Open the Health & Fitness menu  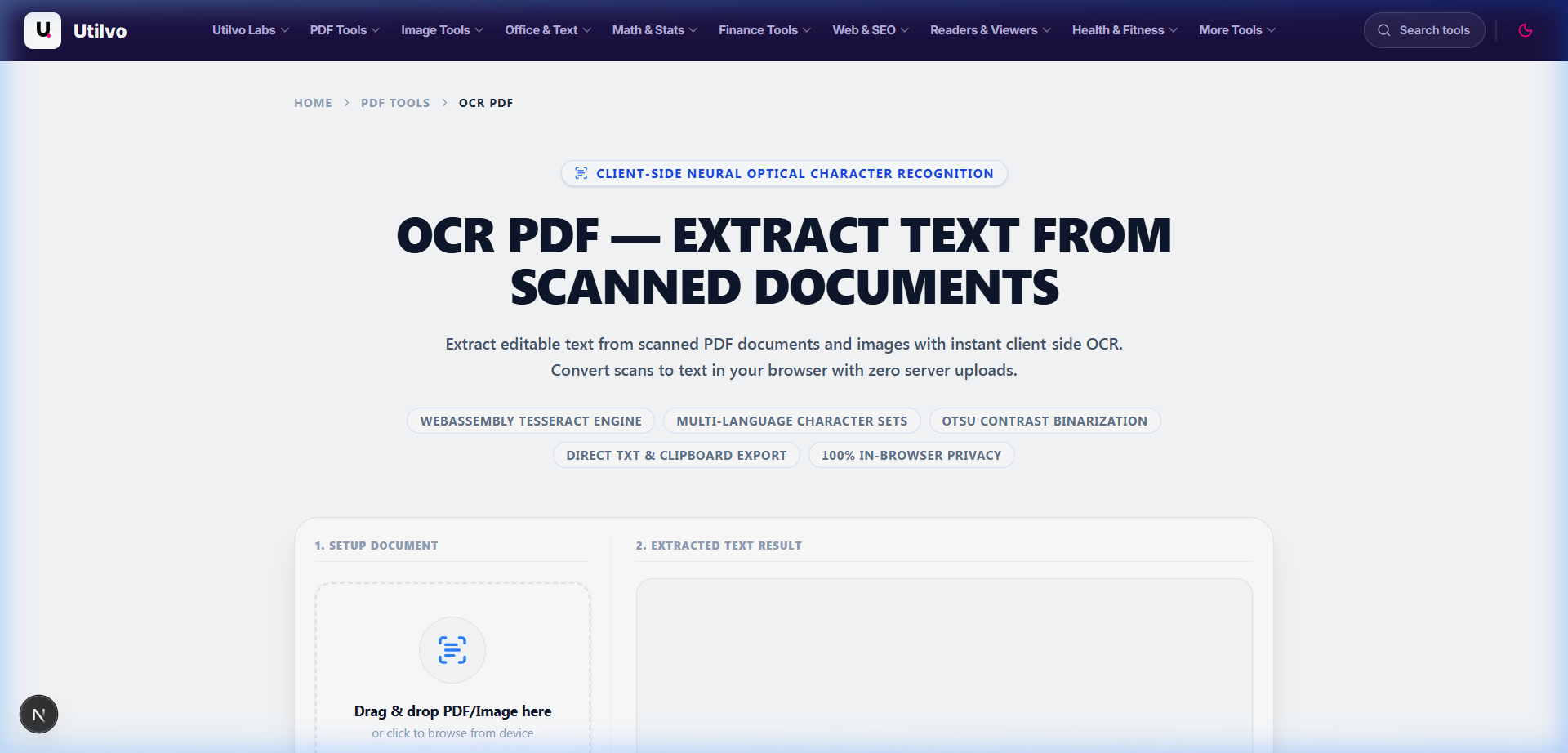click(1125, 30)
